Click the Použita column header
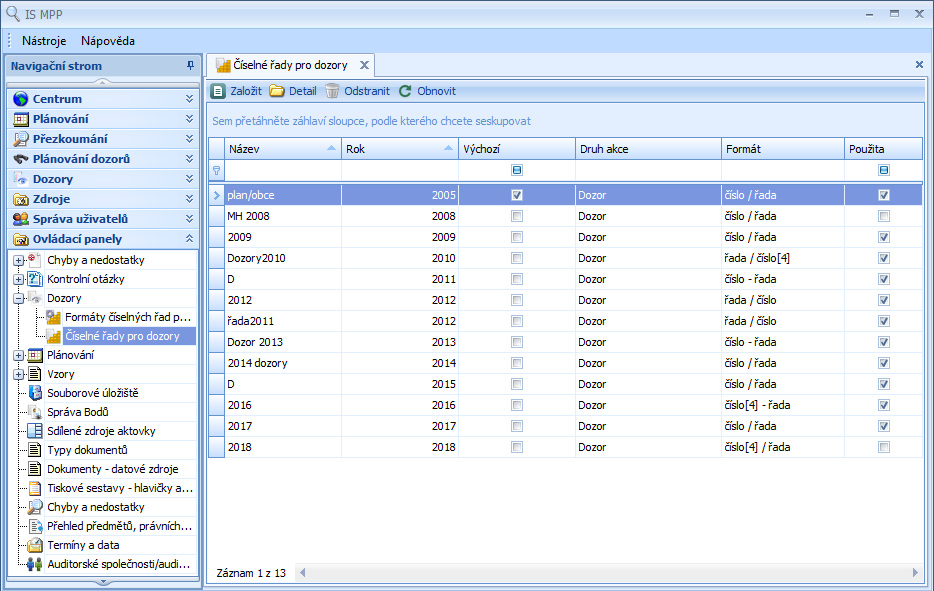 pos(883,149)
